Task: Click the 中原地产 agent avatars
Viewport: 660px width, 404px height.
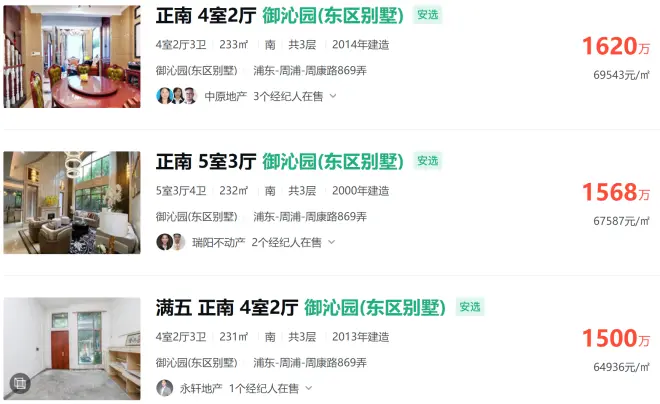Action: tap(177, 96)
